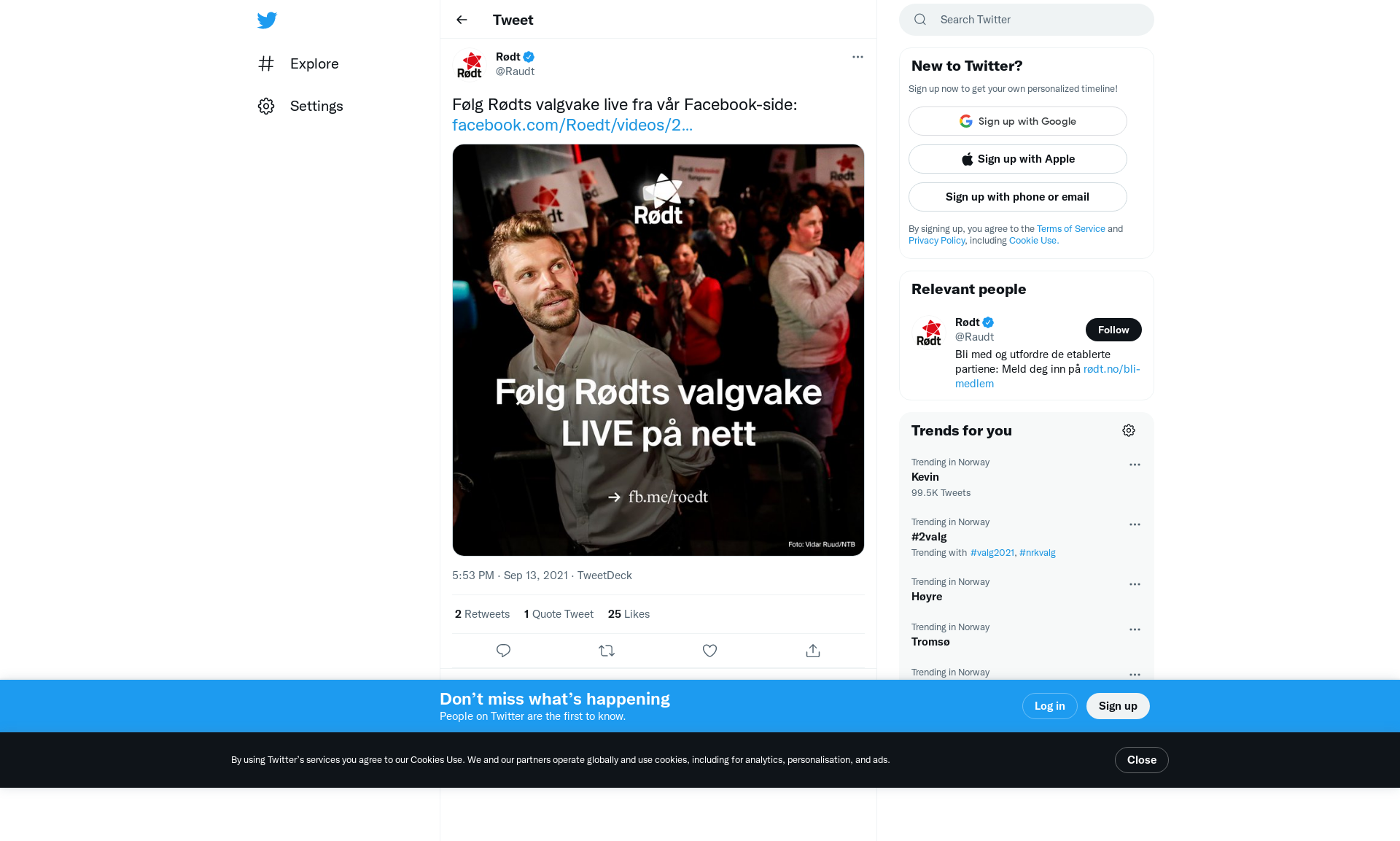Open more options for Høyre trend
The width and height of the screenshot is (1400, 841).
[x=1135, y=584]
